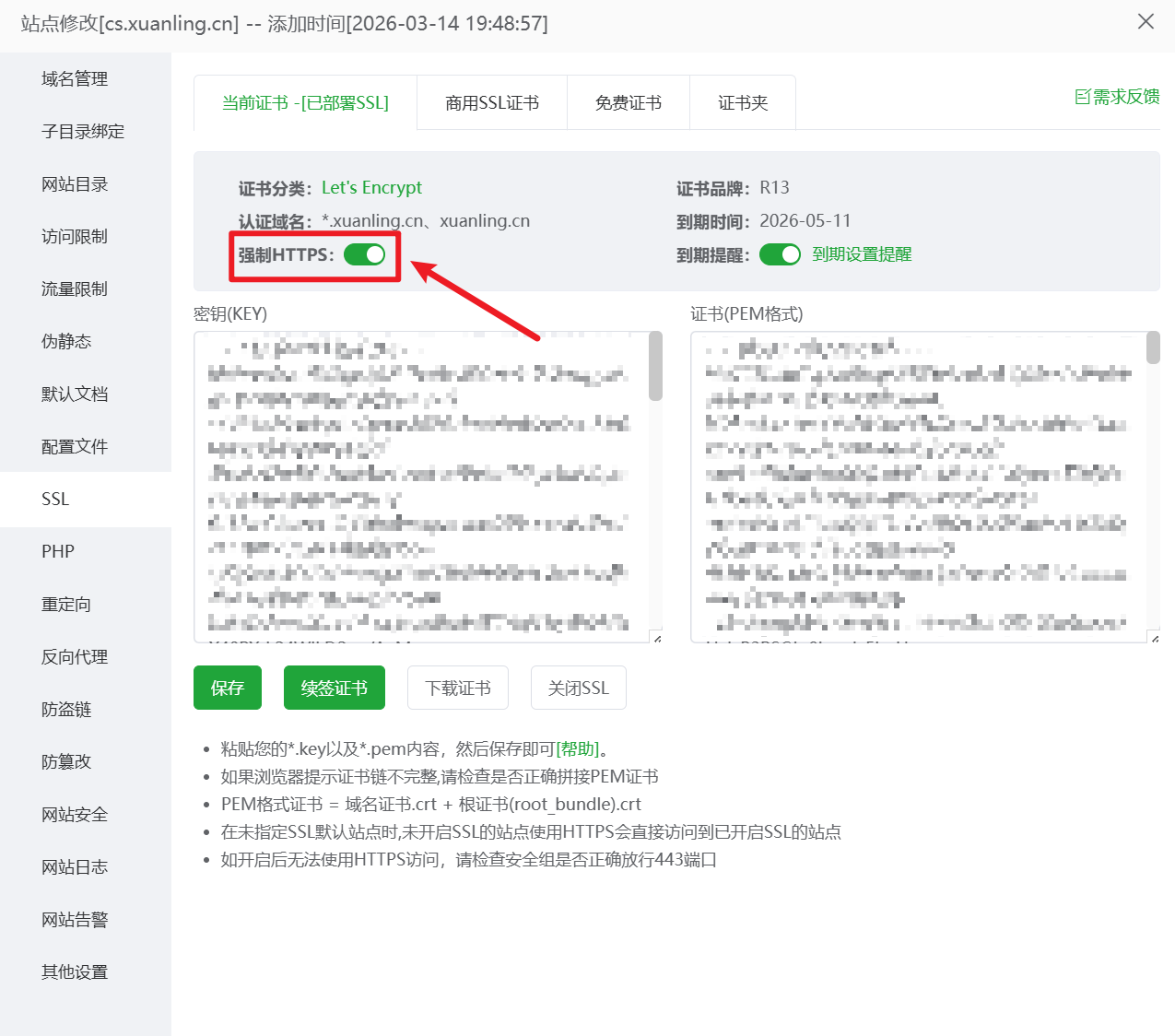Open the 反向代理 section

74,656
